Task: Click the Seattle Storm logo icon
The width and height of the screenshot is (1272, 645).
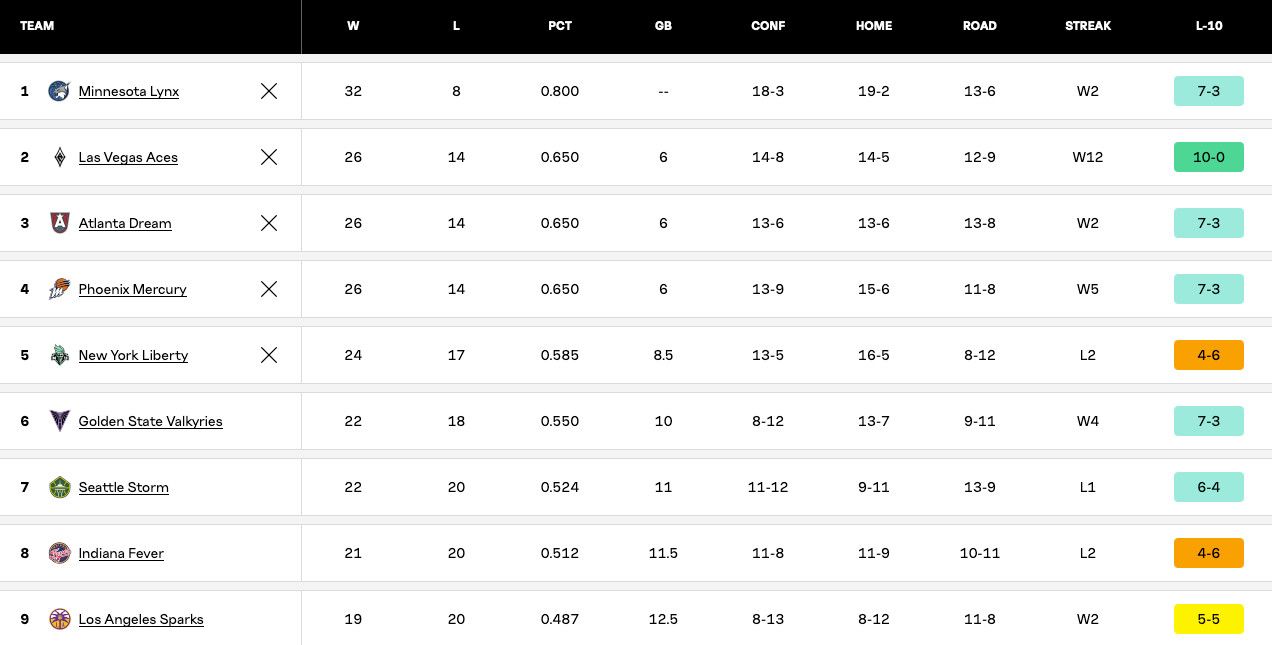Action: 59,487
